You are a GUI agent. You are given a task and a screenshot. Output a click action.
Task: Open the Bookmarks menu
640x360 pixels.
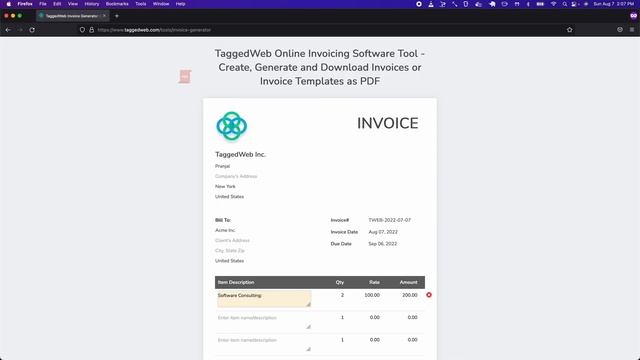(x=117, y=4)
